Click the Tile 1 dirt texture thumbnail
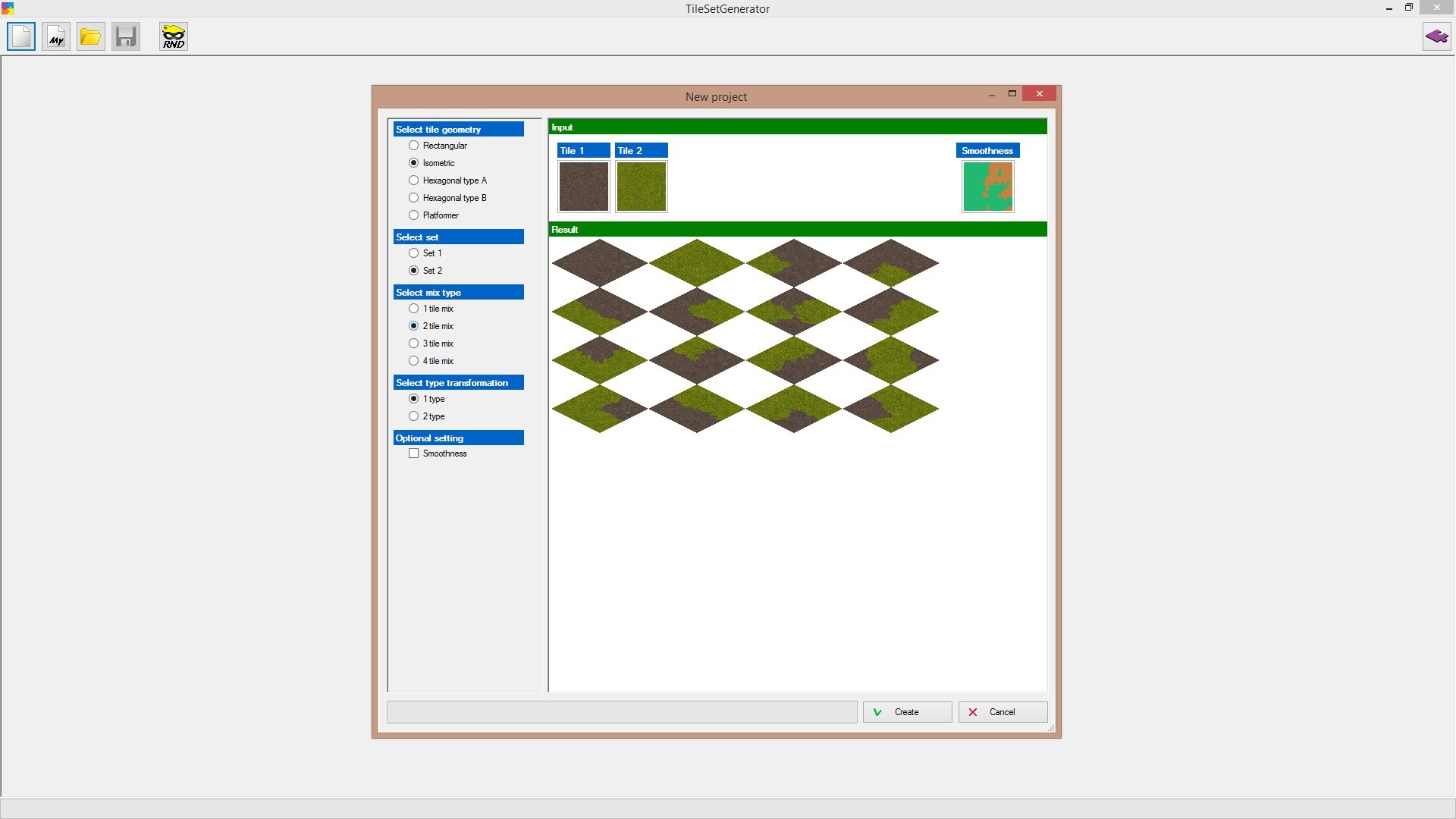Screen dimensions: 1456x819 [x=583, y=187]
